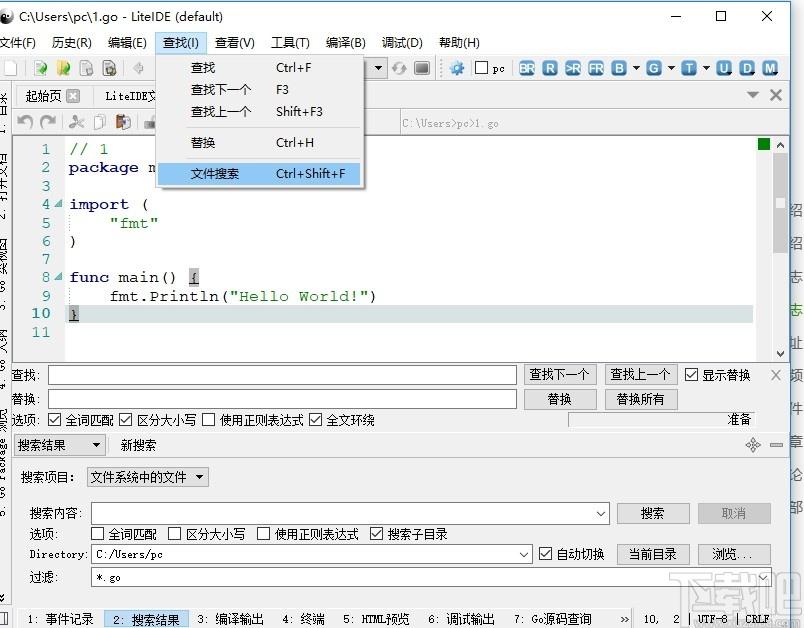Click inside the 查找 text field
The image size is (804, 628).
pyautogui.click(x=282, y=375)
